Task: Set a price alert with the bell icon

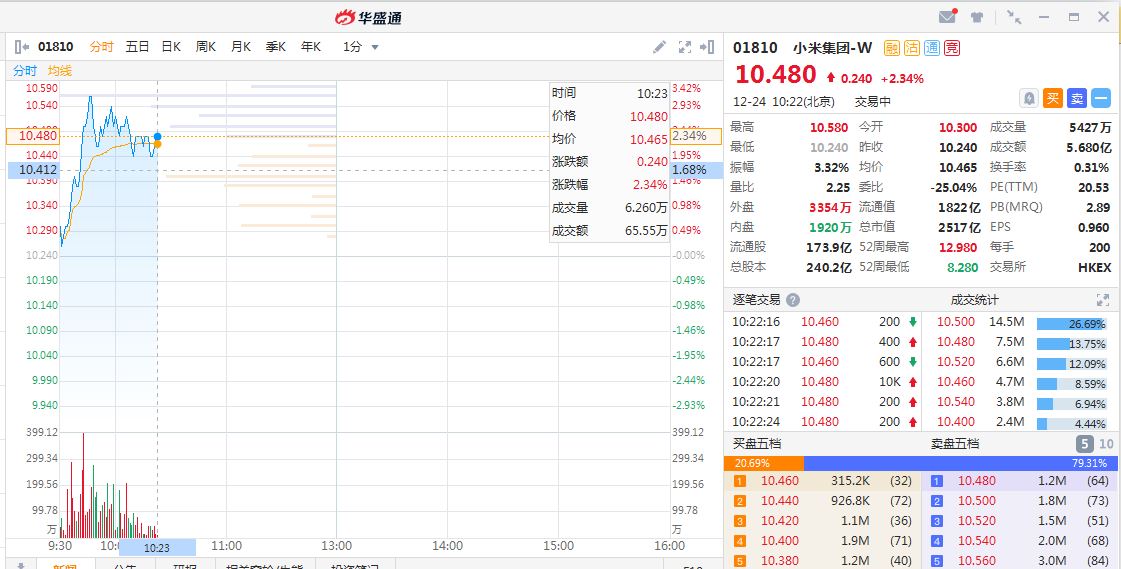Action: [x=1029, y=99]
